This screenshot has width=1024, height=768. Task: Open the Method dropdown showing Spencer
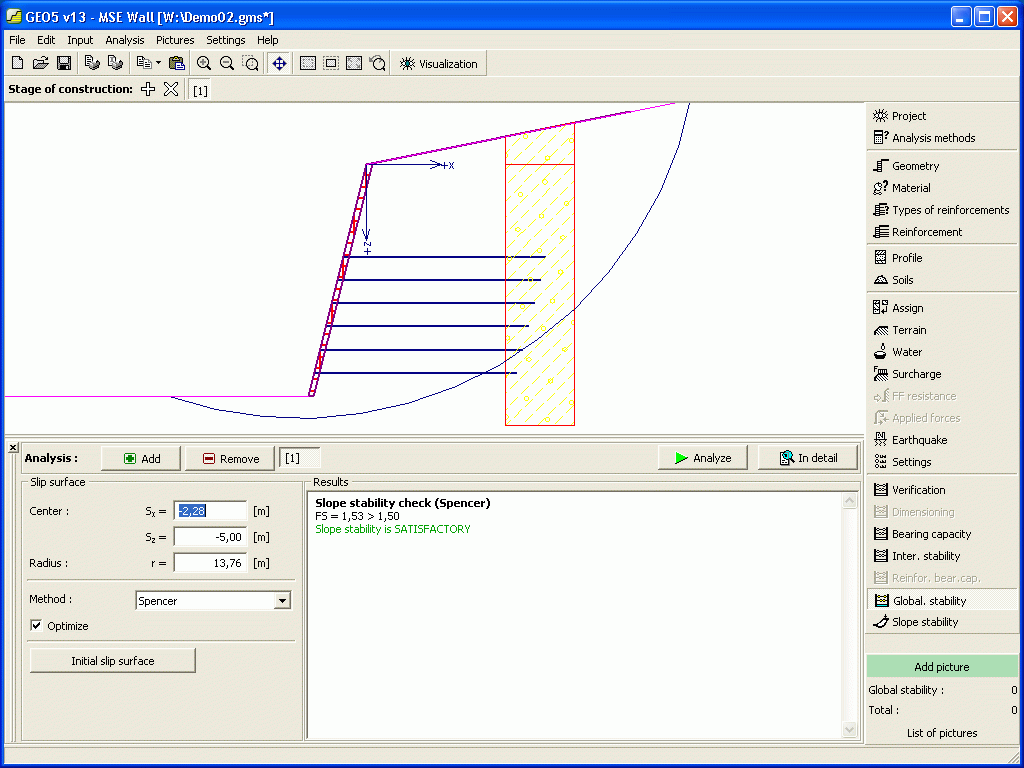[x=282, y=601]
